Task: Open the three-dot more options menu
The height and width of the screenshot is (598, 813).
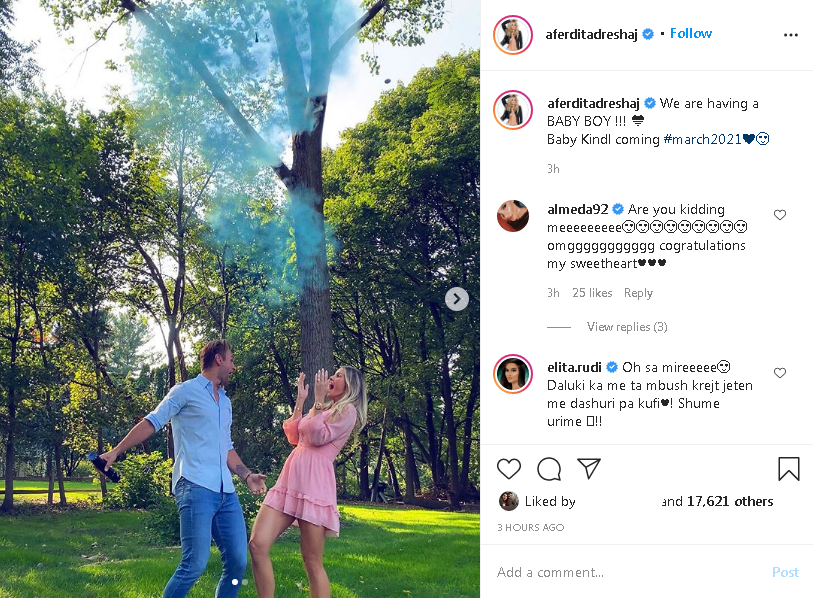Action: [x=790, y=35]
